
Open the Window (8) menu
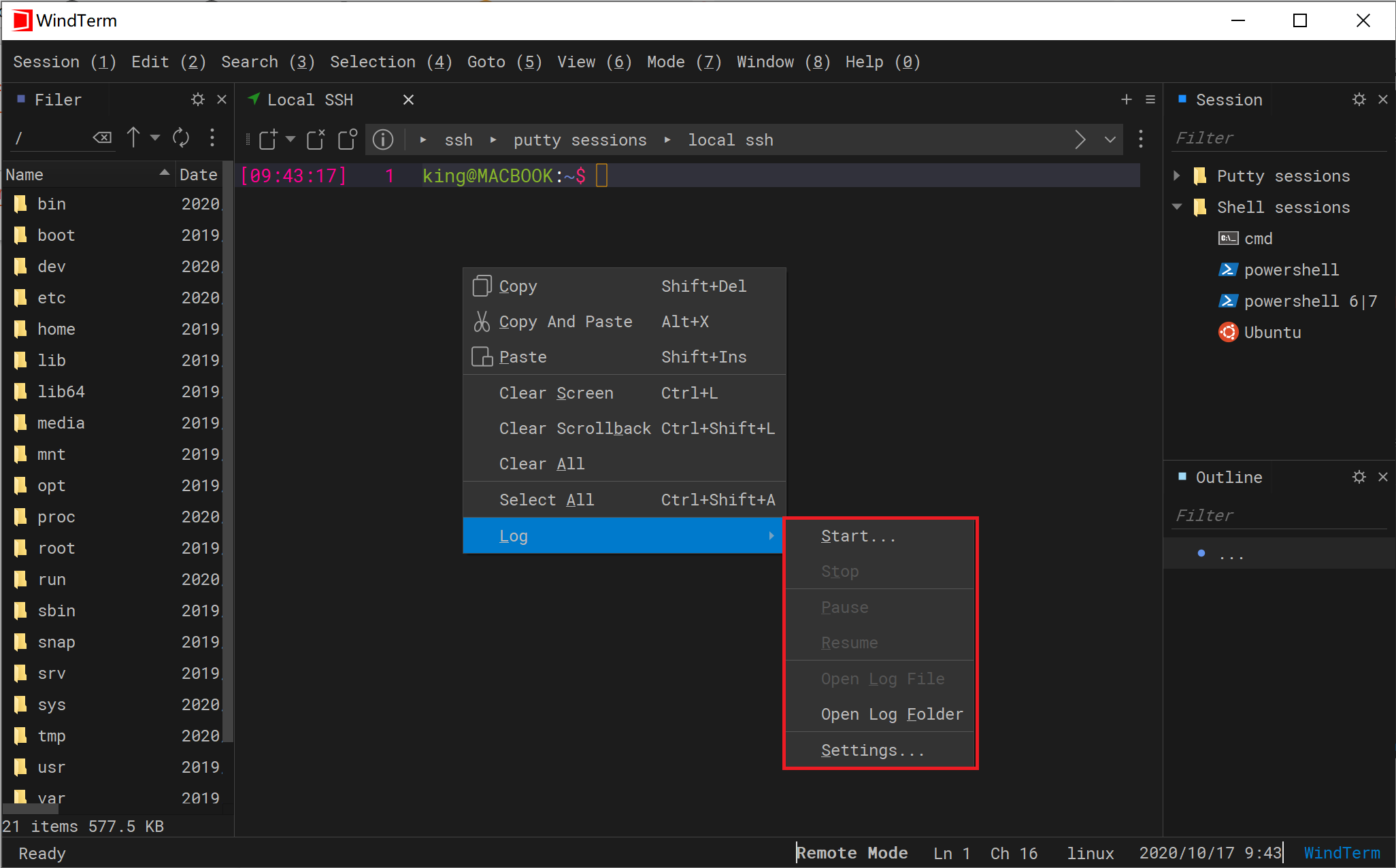(x=784, y=62)
